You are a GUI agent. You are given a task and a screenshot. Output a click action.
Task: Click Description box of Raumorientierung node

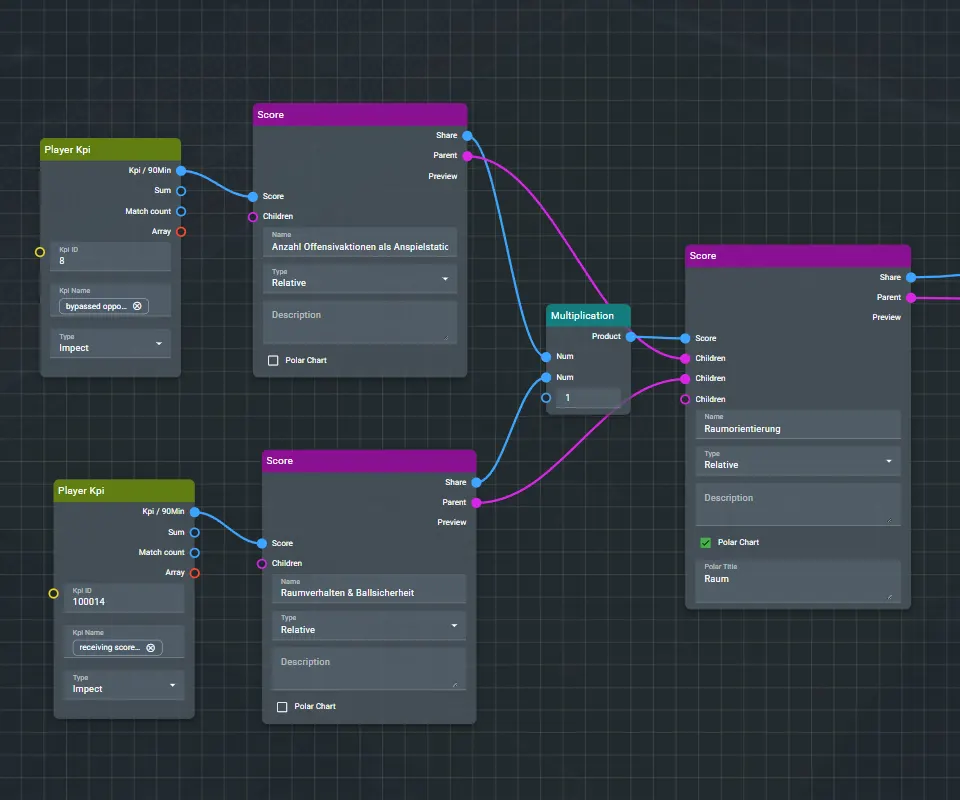click(798, 504)
